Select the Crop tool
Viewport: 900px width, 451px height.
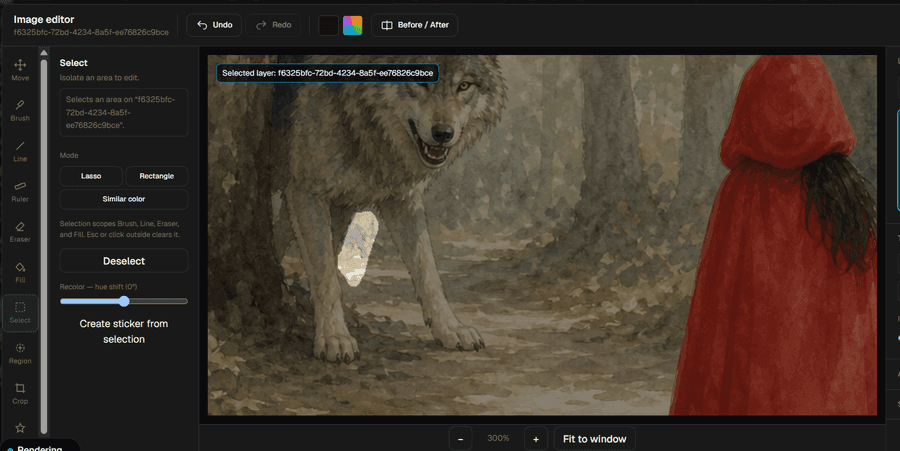[20, 394]
